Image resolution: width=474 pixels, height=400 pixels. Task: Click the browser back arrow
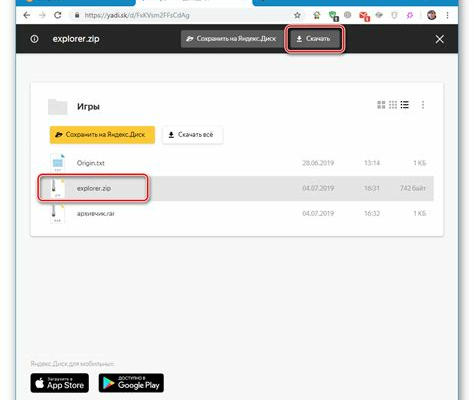(27, 15)
